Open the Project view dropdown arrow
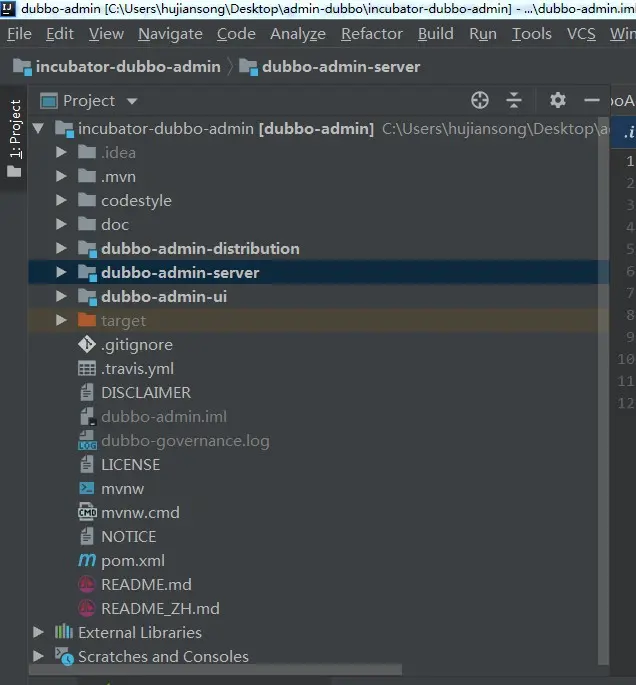 (131, 101)
